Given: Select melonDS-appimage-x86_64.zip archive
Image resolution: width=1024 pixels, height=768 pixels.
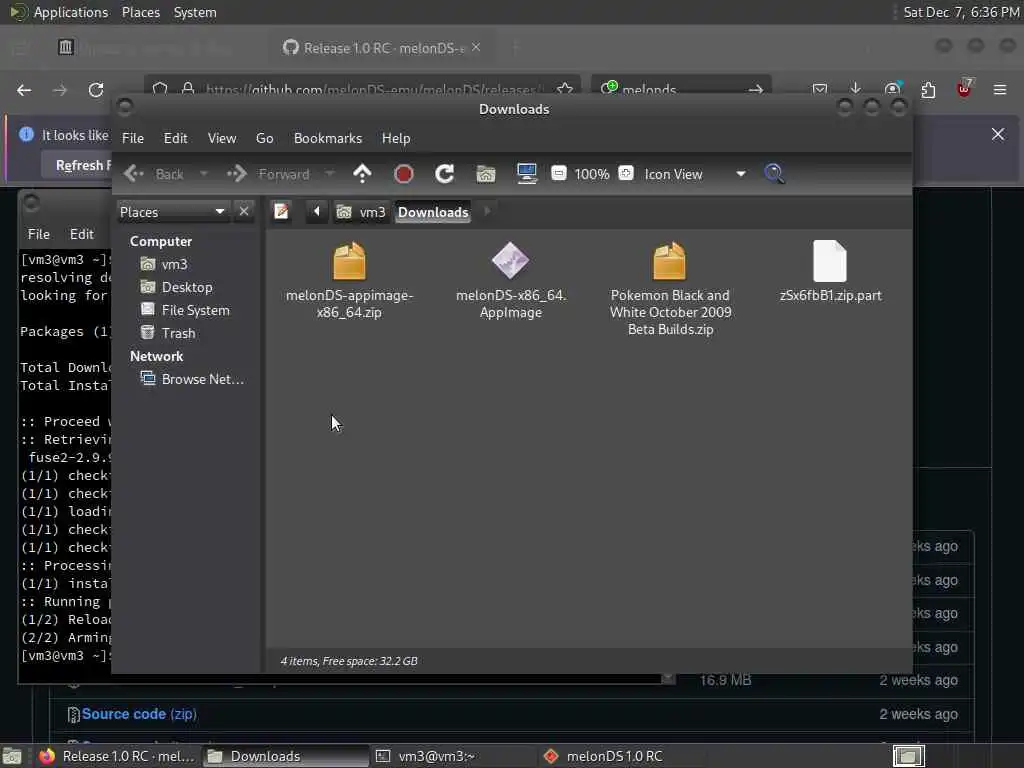Looking at the screenshot, I should [x=349, y=281].
